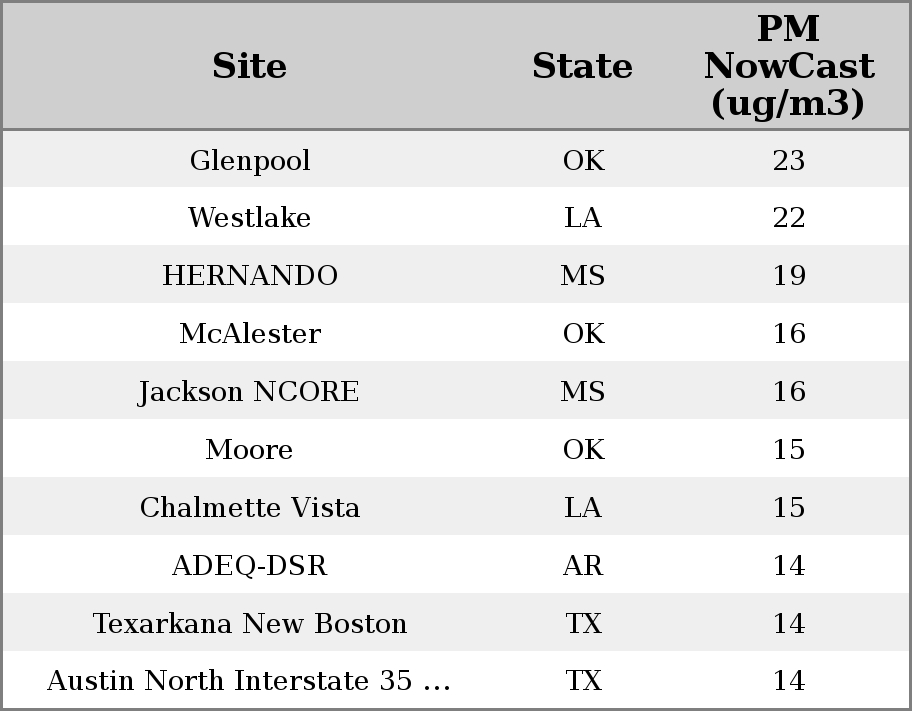Click the PM value 19 for HERNANDO
This screenshot has width=912, height=711.
789,276
